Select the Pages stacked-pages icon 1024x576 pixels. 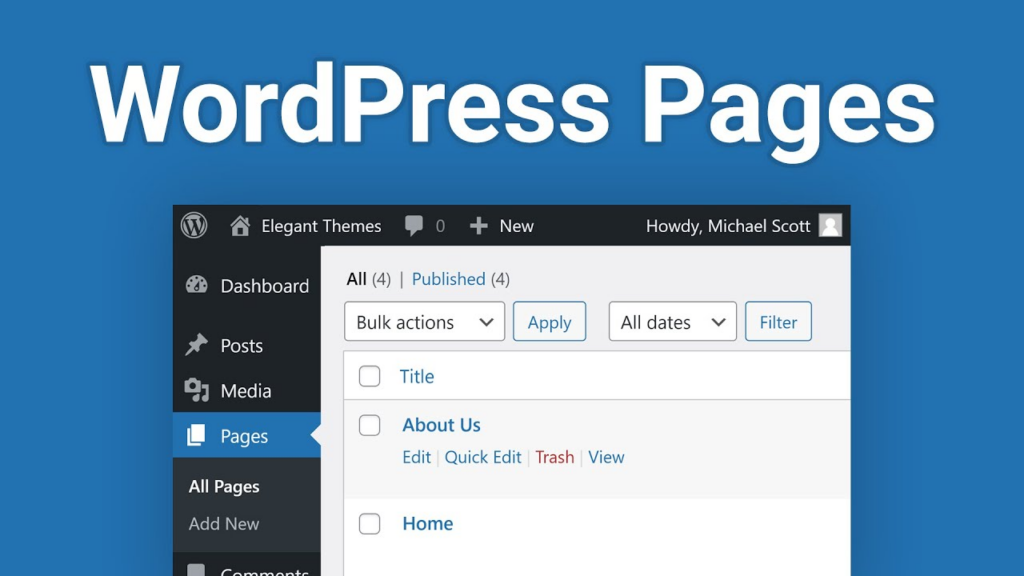198,436
